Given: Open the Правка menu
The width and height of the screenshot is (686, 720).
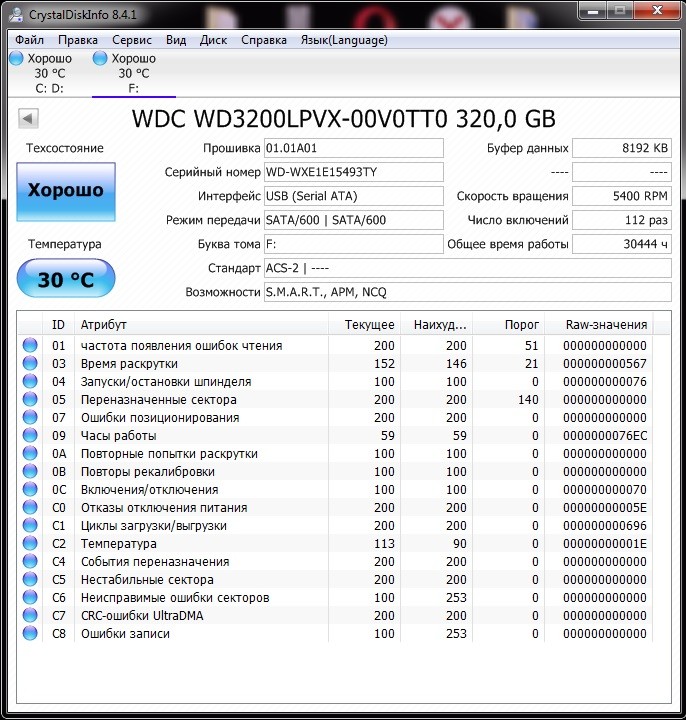Looking at the screenshot, I should coord(78,40).
